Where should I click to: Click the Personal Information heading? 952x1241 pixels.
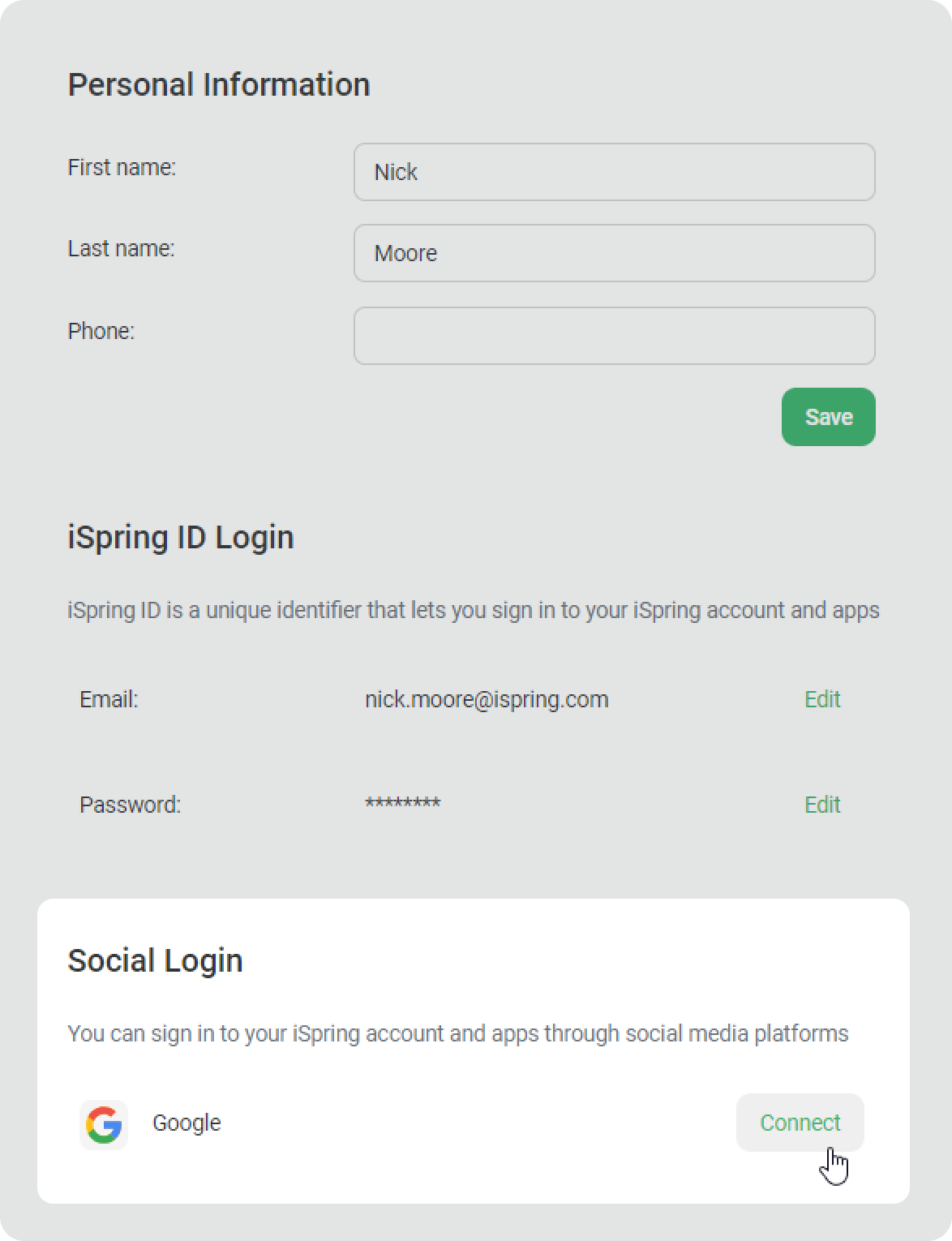219,84
